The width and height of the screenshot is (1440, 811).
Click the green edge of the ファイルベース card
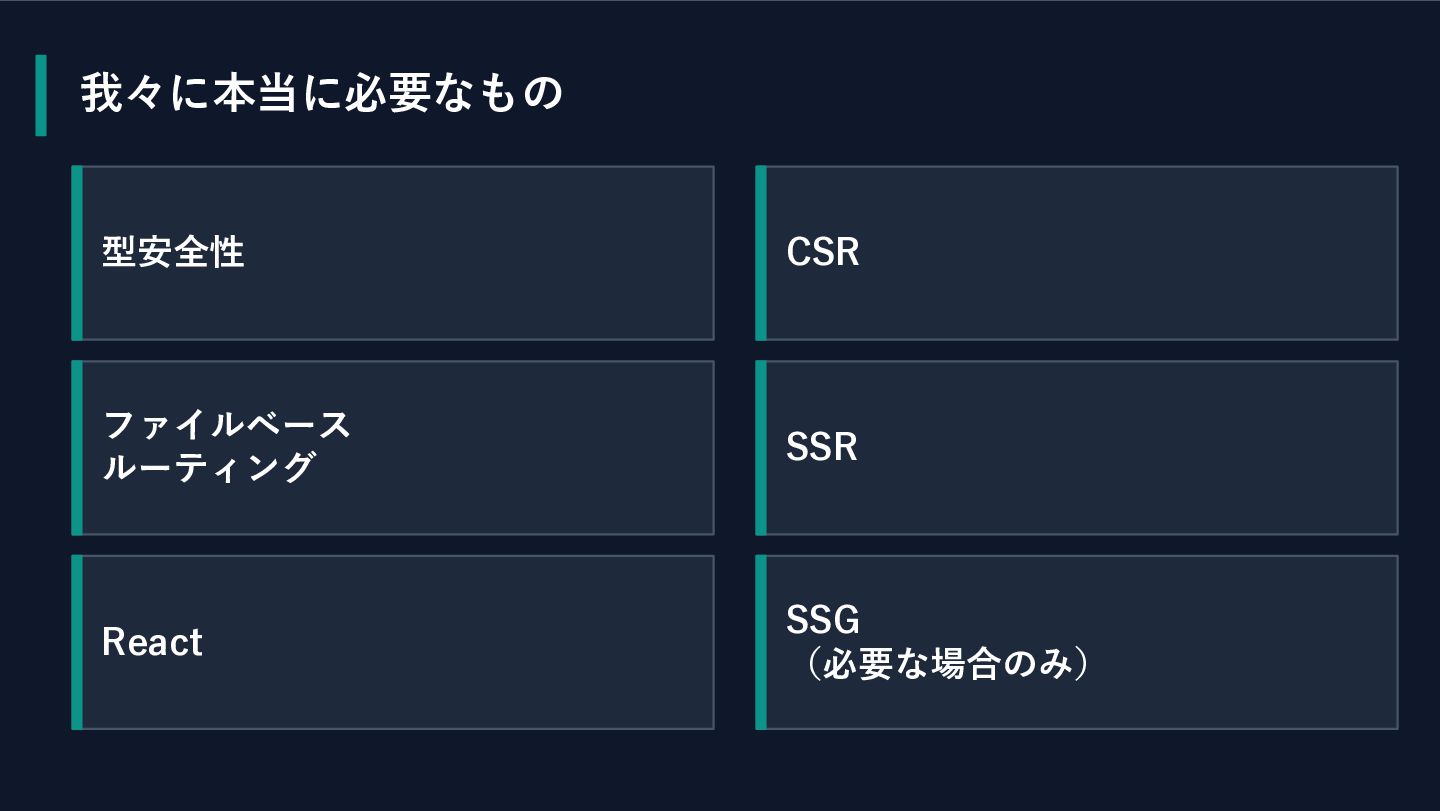pyautogui.click(x=77, y=447)
